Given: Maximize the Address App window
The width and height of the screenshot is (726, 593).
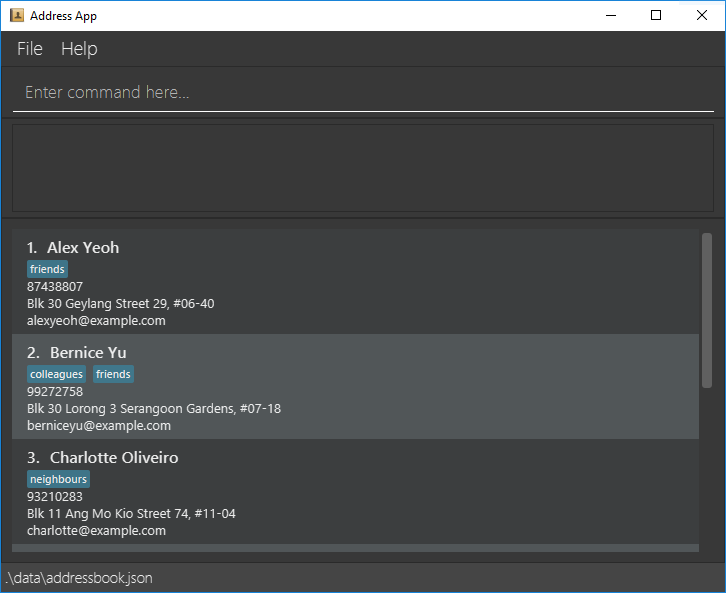Looking at the screenshot, I should point(656,15).
